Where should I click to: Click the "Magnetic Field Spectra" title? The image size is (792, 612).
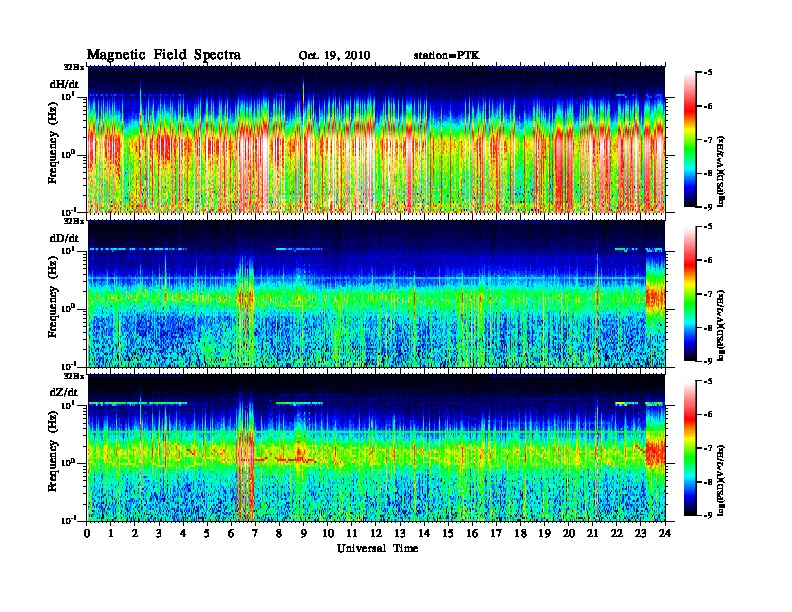coord(164,55)
